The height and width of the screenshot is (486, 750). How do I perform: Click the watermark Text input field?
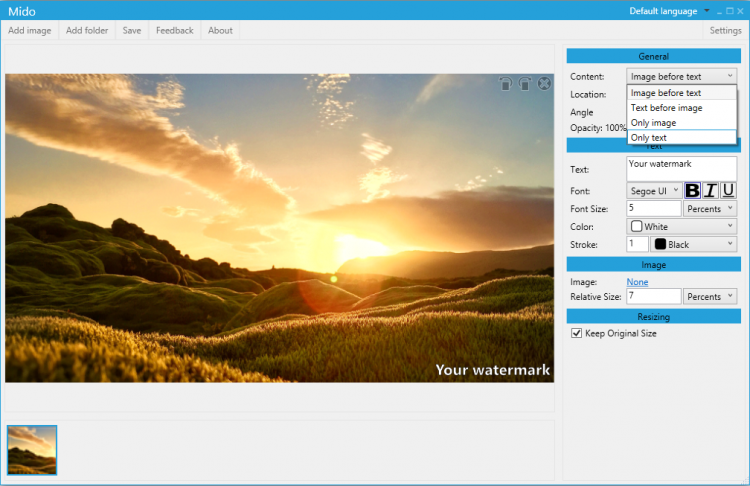click(681, 169)
